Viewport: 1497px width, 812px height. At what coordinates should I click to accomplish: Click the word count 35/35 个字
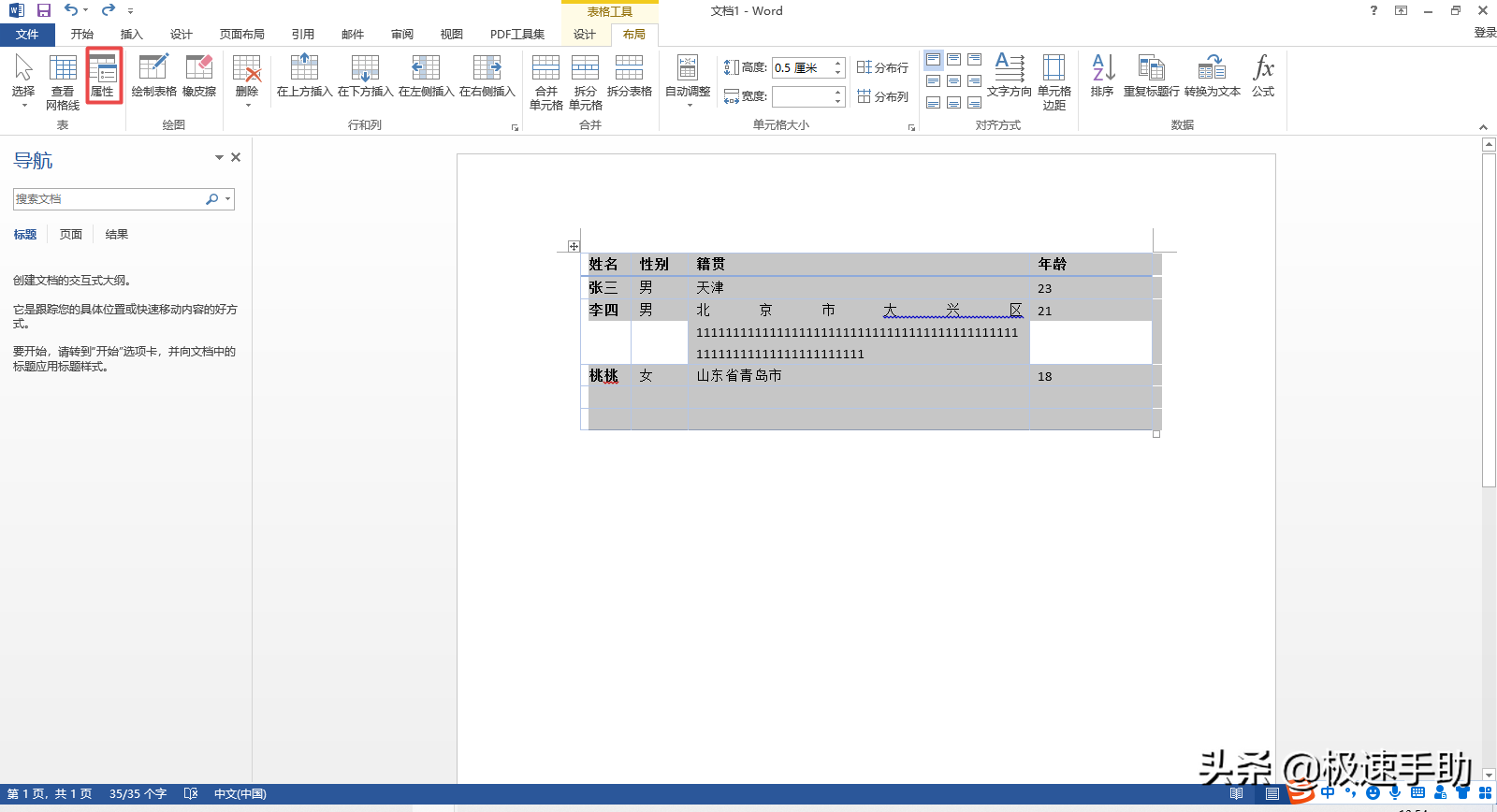coord(138,794)
